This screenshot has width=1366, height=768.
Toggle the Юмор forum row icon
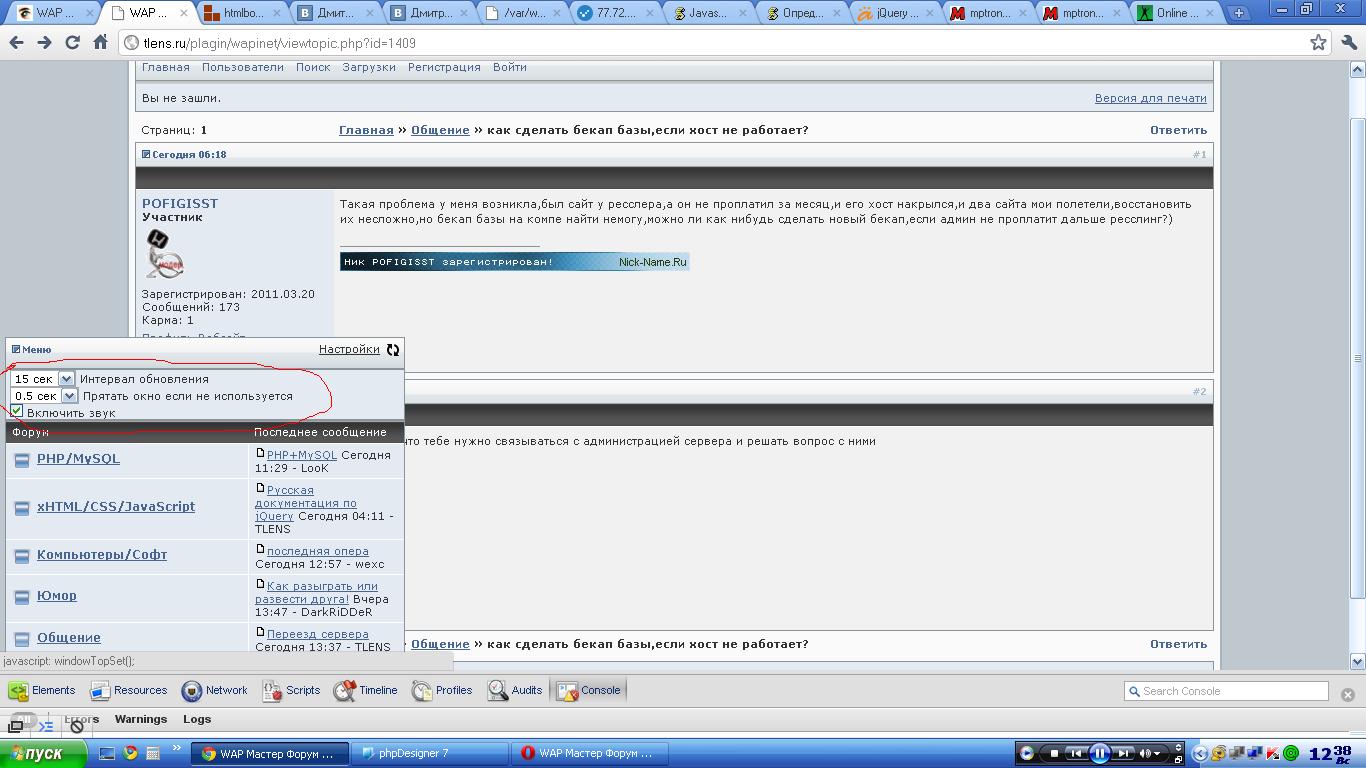[x=22, y=597]
